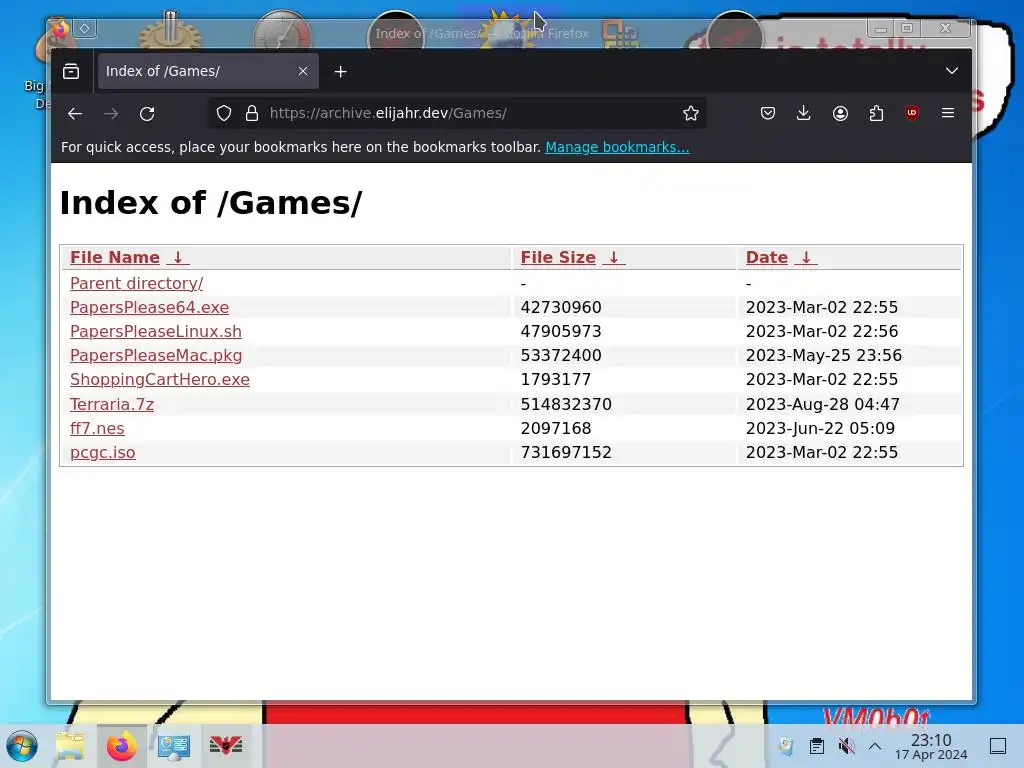Viewport: 1024px width, 768px height.
Task: Download pcgc.iso
Action: coord(103,453)
